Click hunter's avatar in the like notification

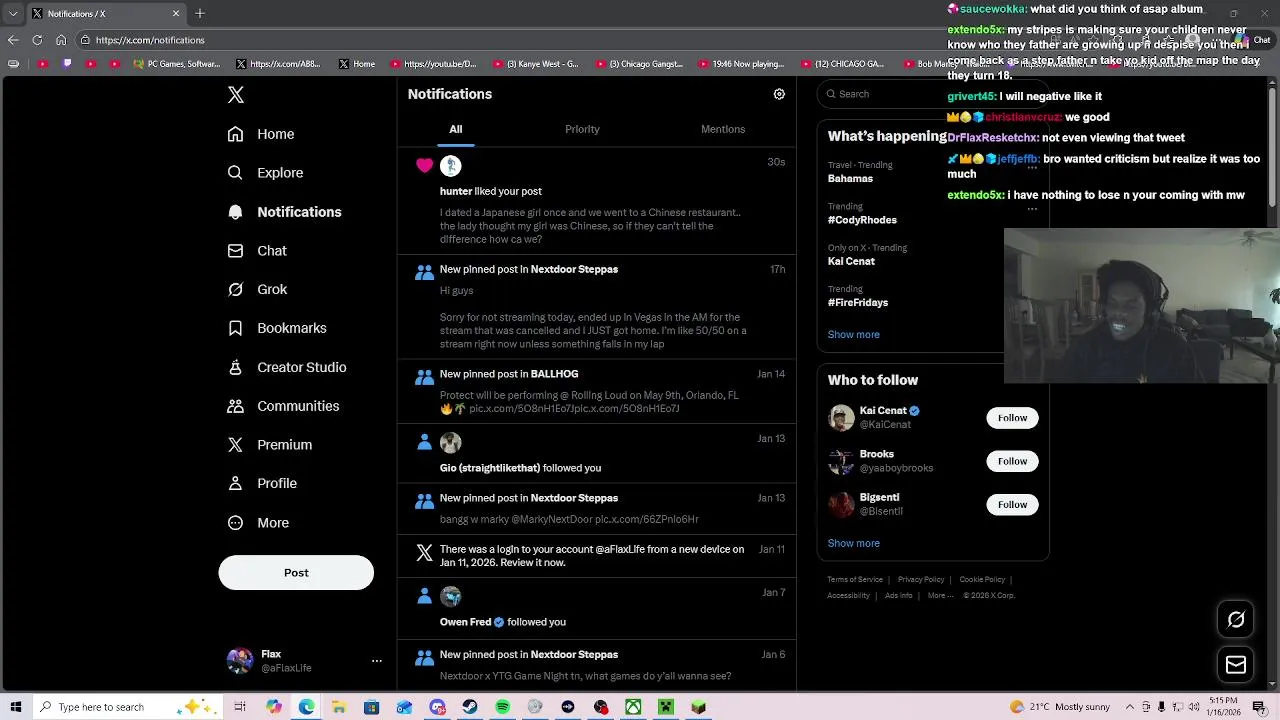pyautogui.click(x=451, y=166)
